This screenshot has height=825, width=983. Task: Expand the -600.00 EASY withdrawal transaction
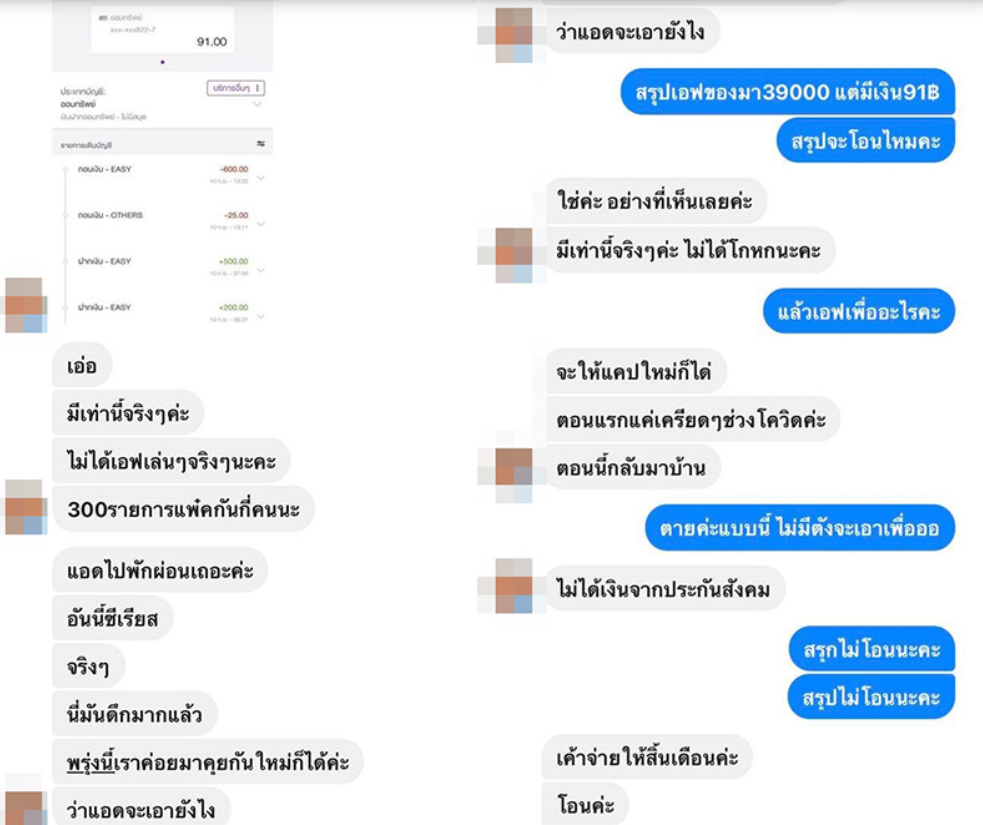261,178
